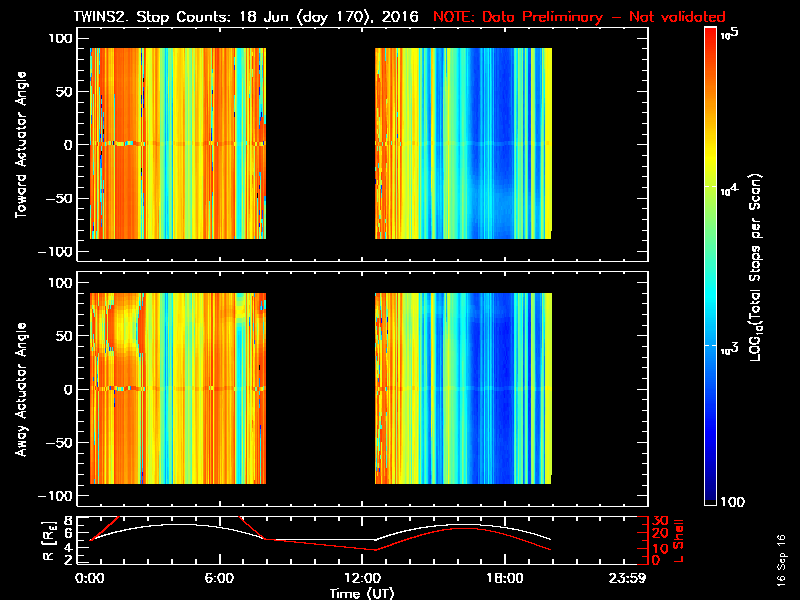Click the black data gap in the Toward panel
Screen dimensions: 800x600
click(320, 145)
